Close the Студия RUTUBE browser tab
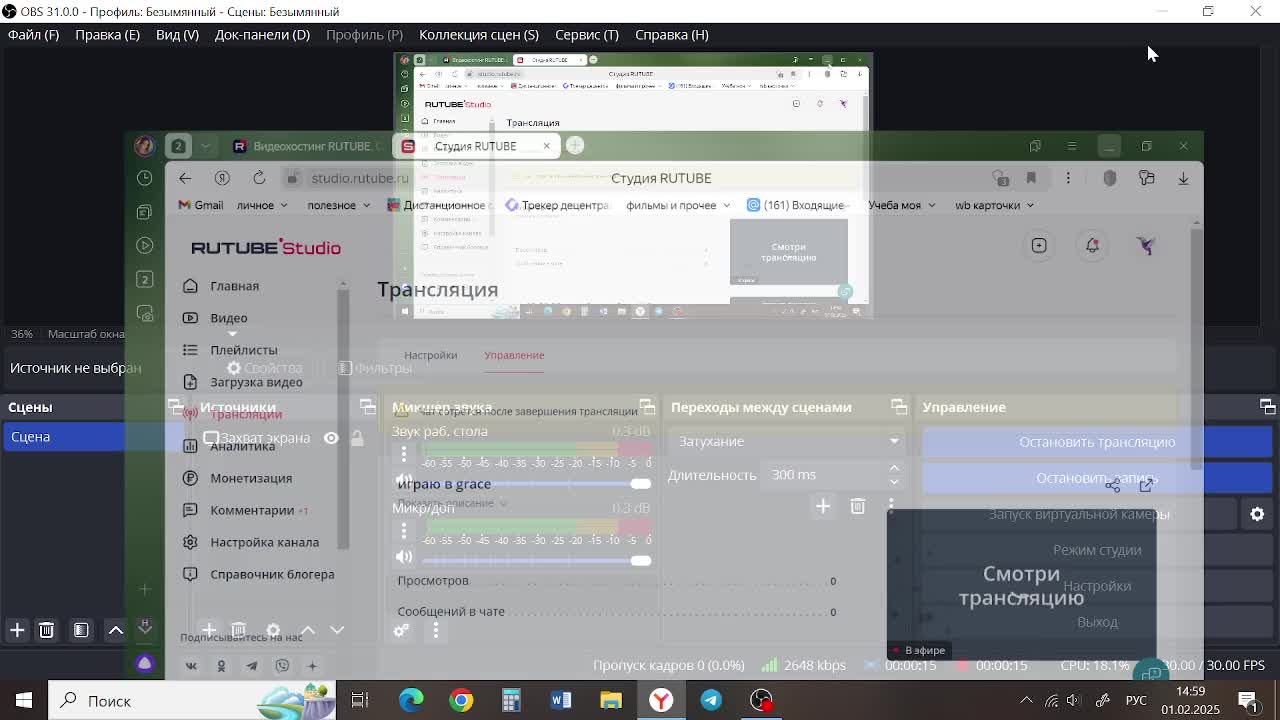The image size is (1280, 720). pyautogui.click(x=546, y=146)
